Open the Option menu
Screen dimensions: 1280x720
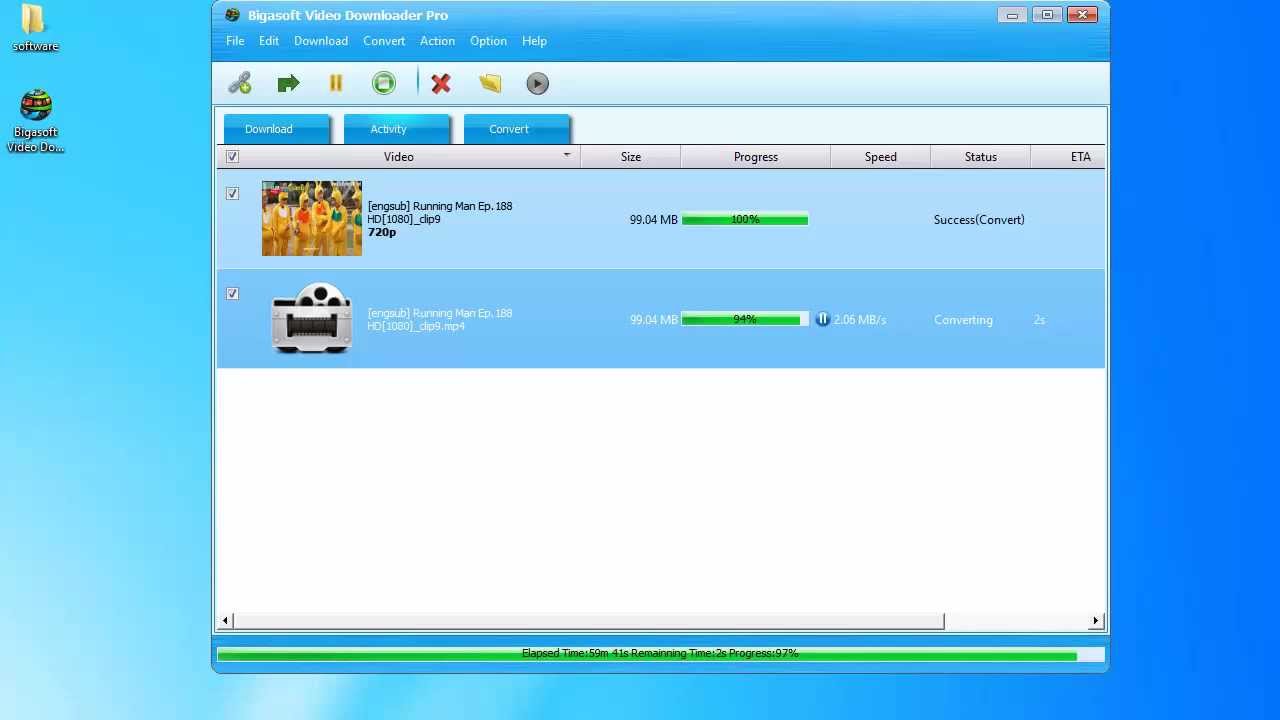click(x=488, y=41)
